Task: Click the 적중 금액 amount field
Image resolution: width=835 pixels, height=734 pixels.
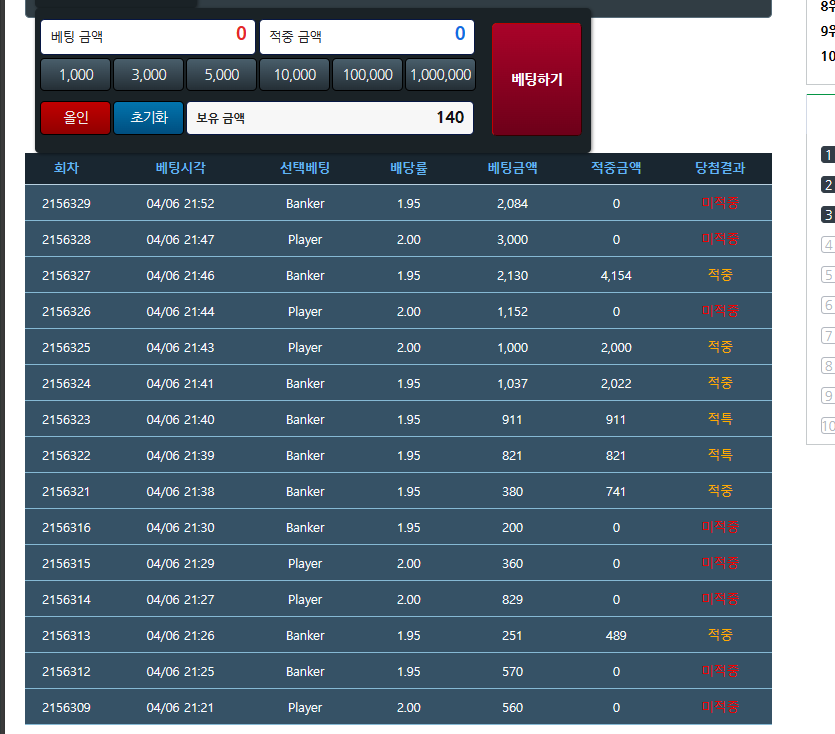Action: click(x=367, y=37)
